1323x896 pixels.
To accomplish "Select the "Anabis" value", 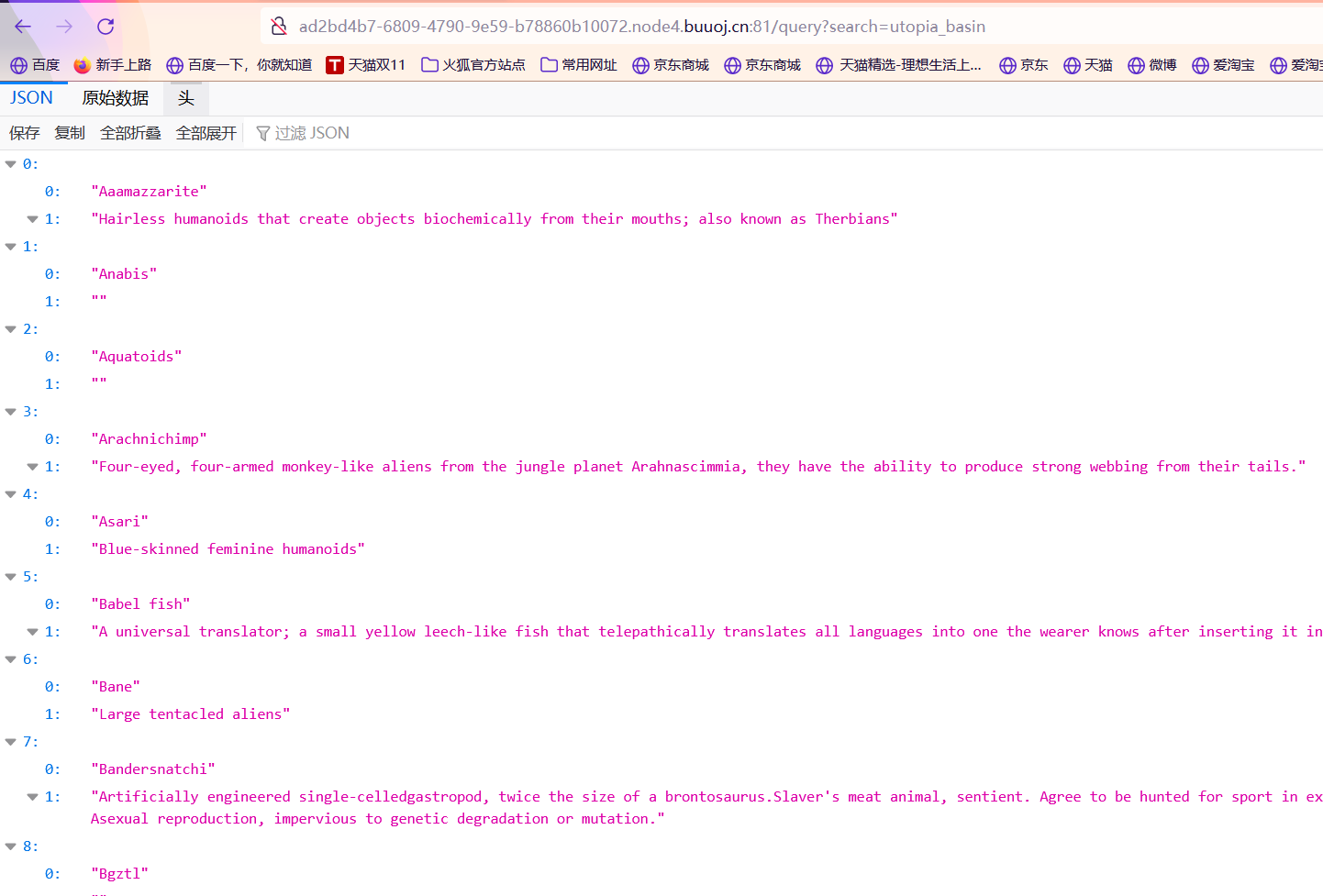I will coord(124,274).
